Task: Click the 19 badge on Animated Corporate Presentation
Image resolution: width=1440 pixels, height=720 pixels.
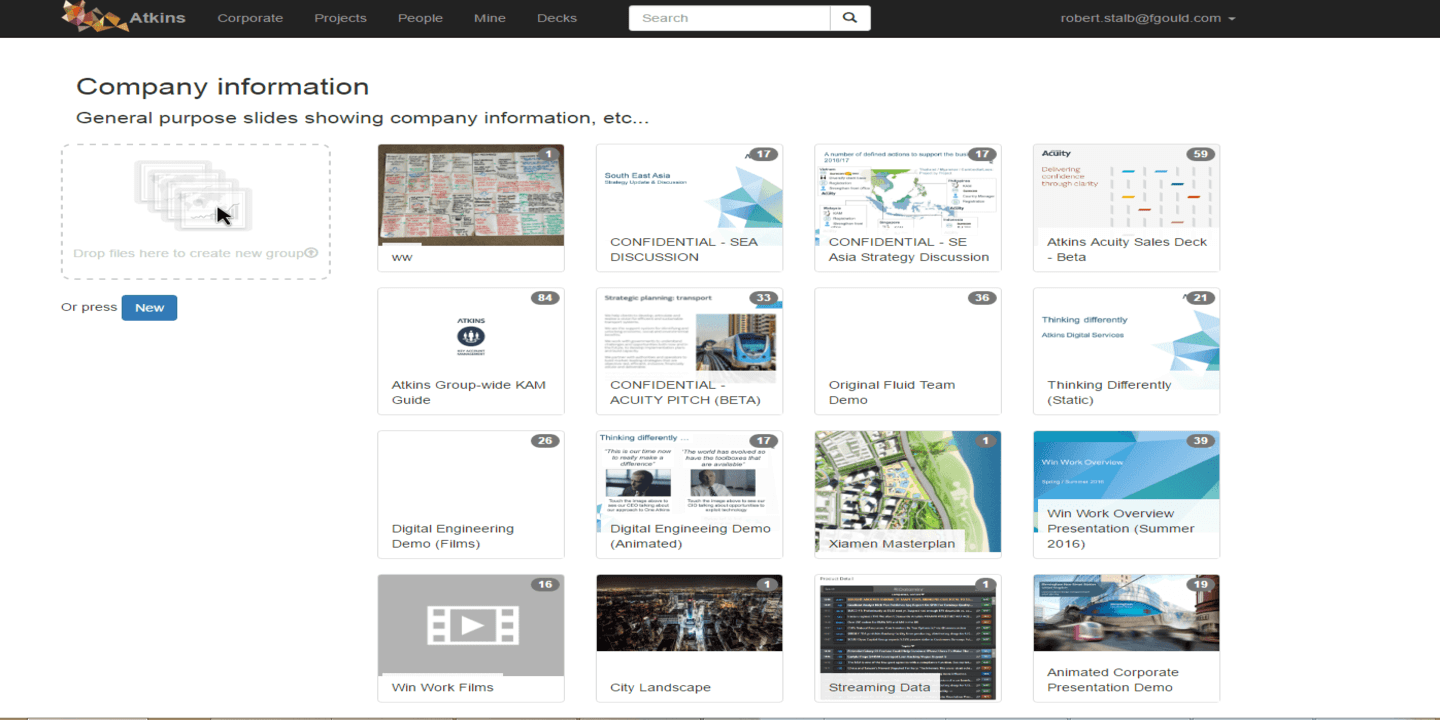Action: tap(1200, 585)
